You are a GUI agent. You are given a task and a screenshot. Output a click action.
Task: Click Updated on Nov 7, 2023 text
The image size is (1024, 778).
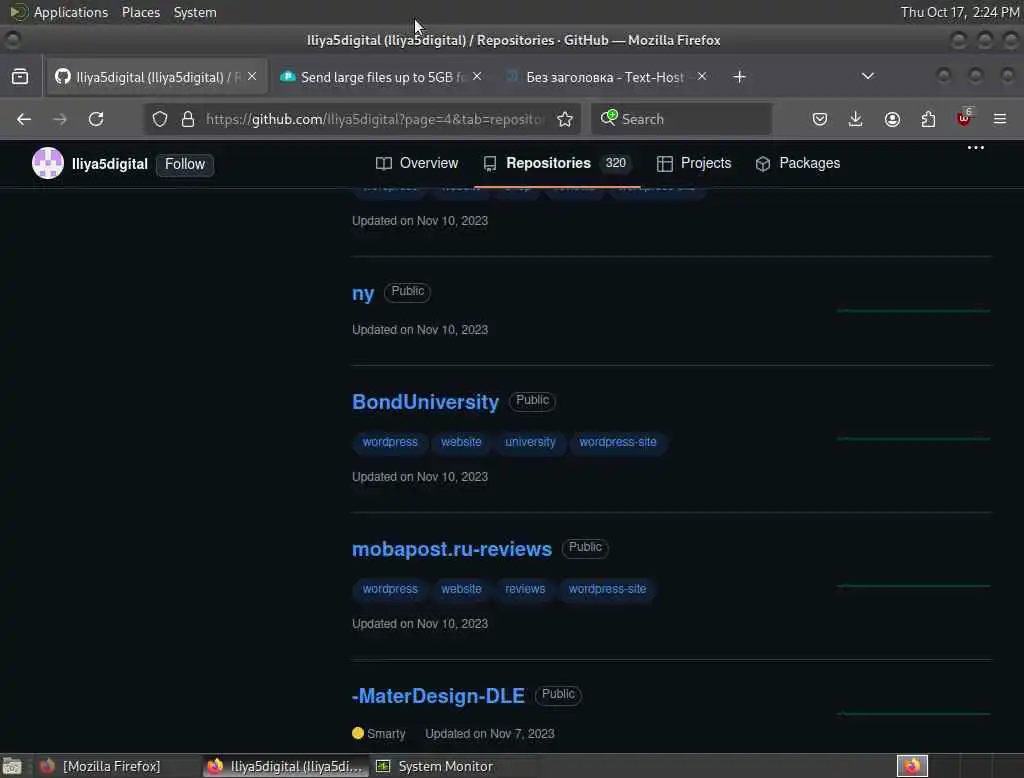490,734
